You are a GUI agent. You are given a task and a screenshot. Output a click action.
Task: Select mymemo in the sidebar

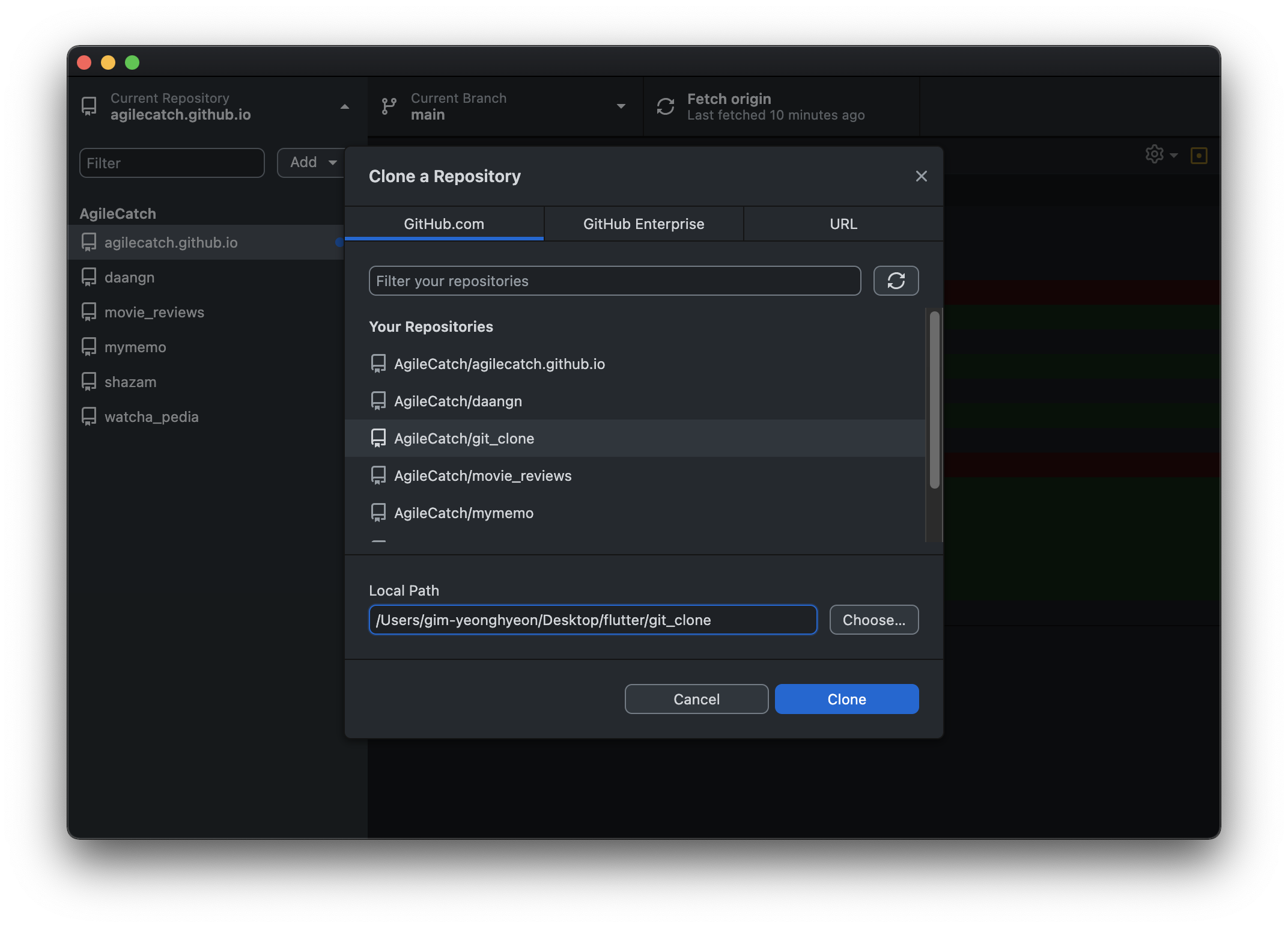(x=205, y=347)
